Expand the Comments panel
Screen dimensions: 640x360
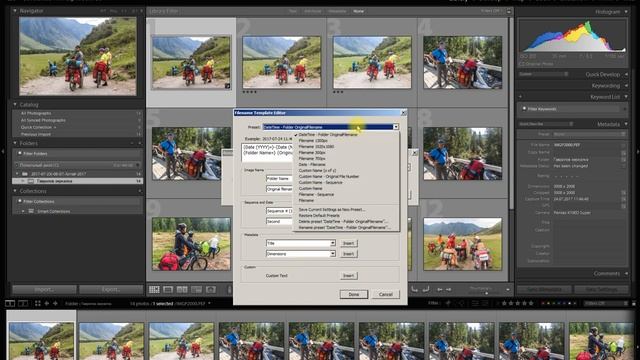626,273
